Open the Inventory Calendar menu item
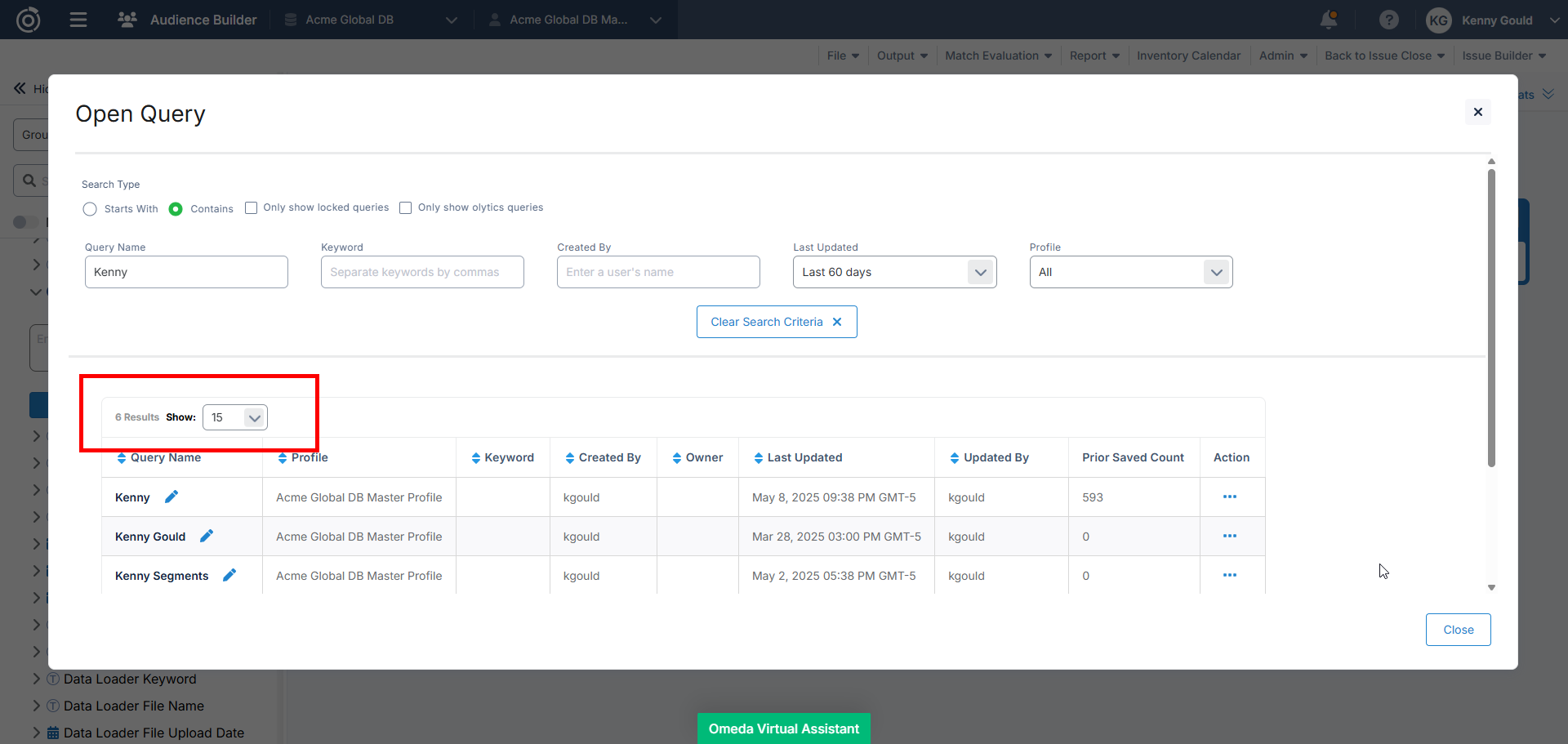The width and height of the screenshot is (1568, 744). tap(1188, 56)
